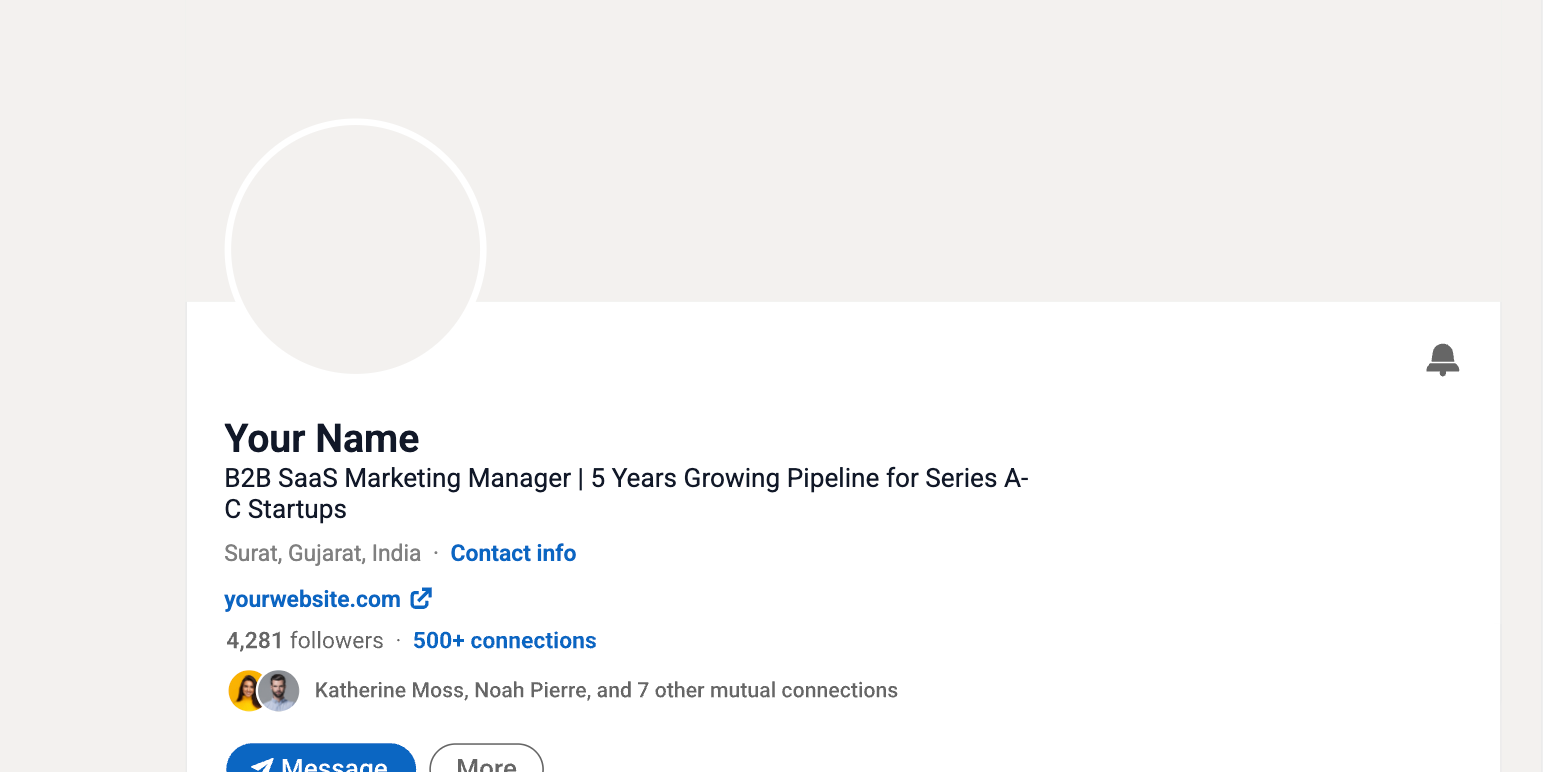Click 'C Startups' on headline's second line
Screen dimensions: 1546x772
(x=285, y=509)
